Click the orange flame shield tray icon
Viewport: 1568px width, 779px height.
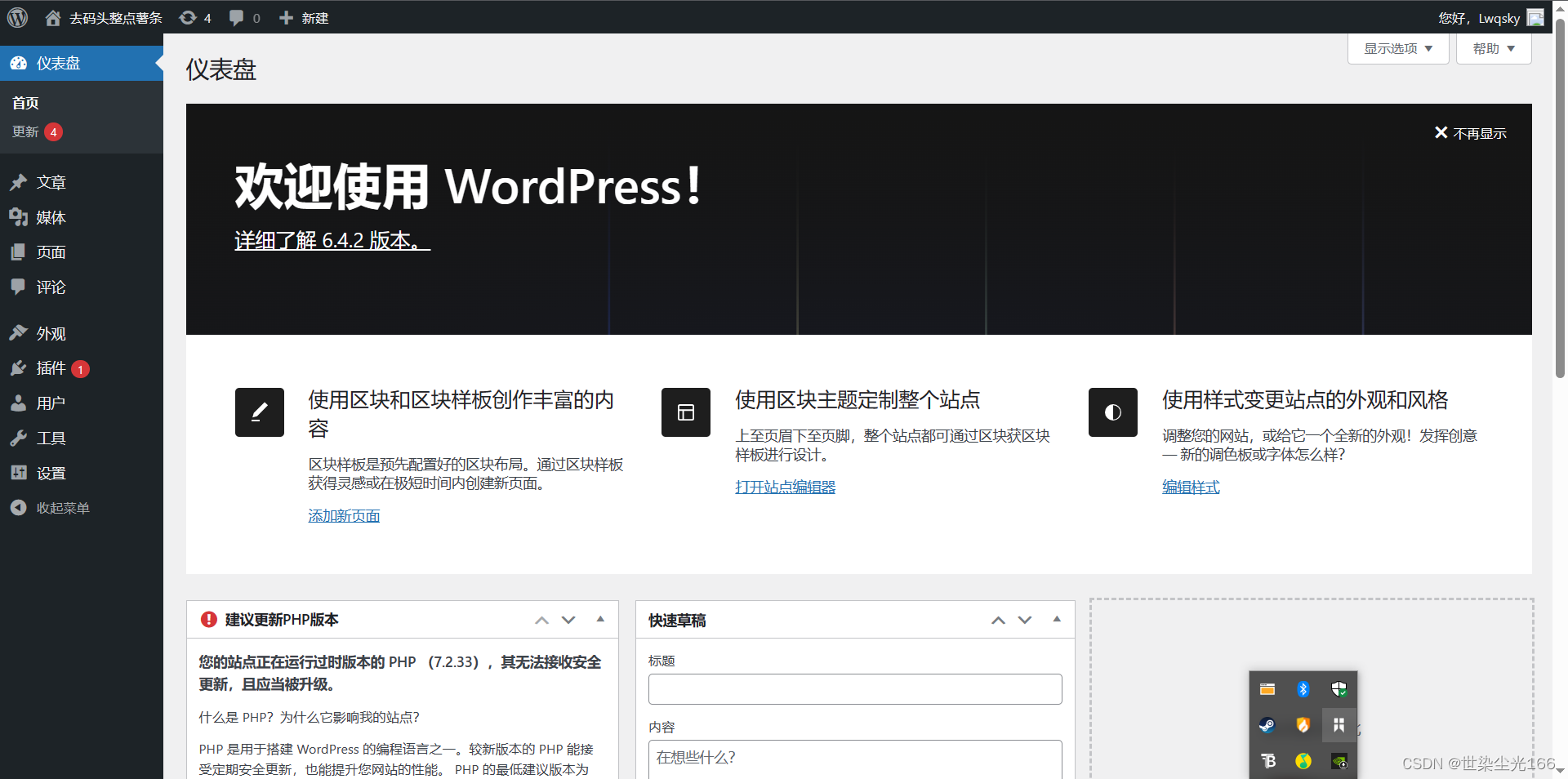1303,725
